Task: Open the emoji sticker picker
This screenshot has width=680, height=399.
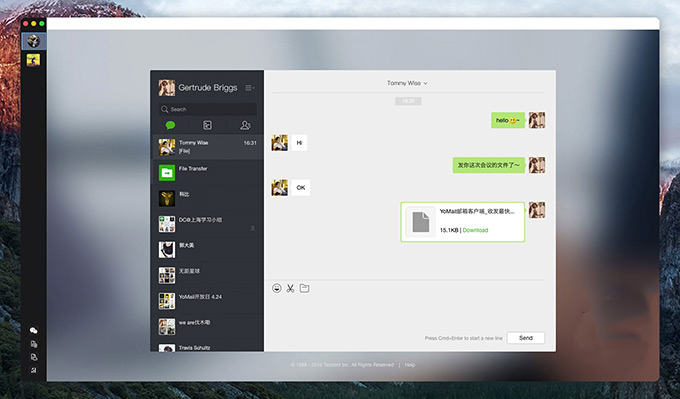Action: pos(277,288)
